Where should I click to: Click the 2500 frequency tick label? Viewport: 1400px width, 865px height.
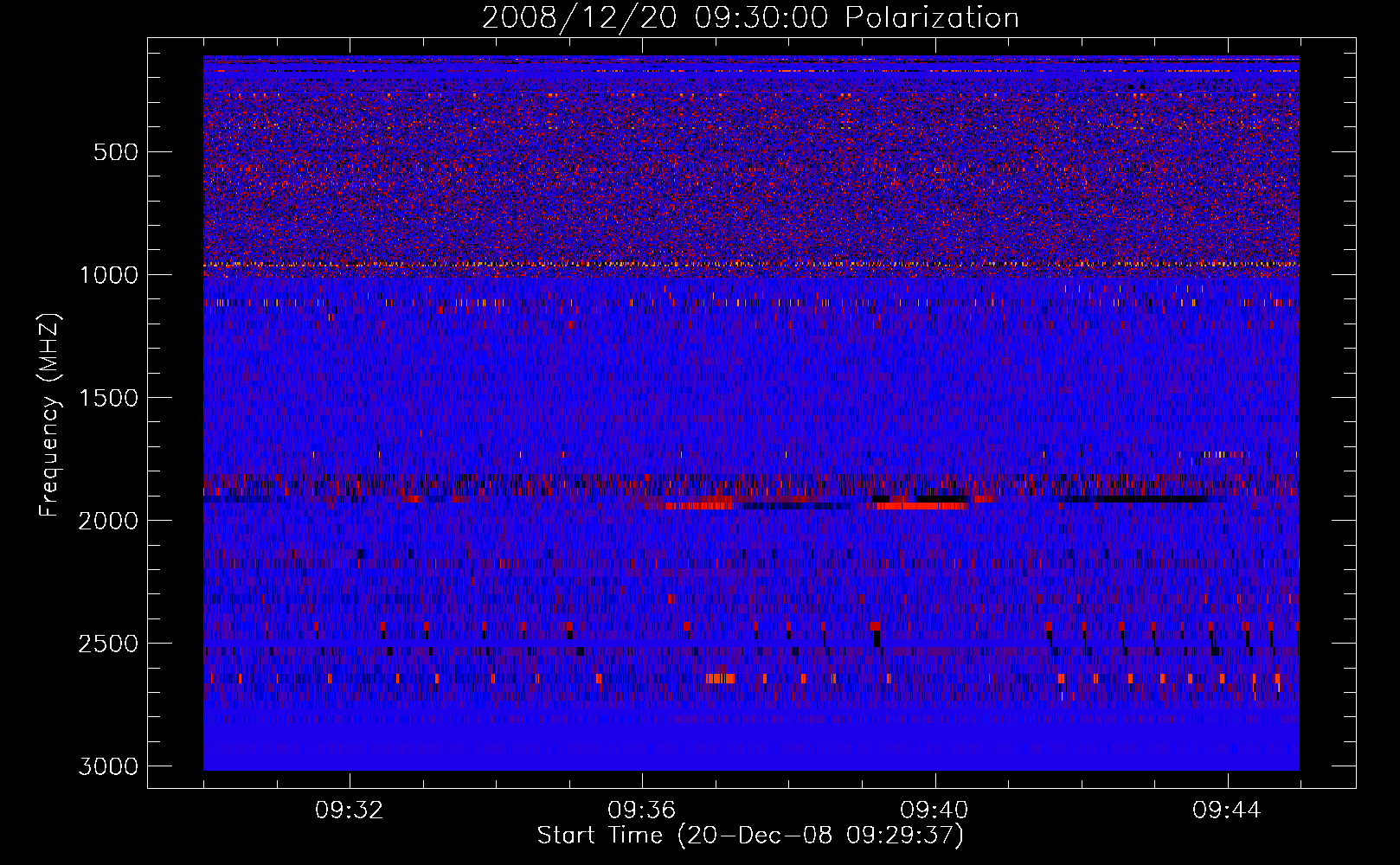click(x=108, y=644)
